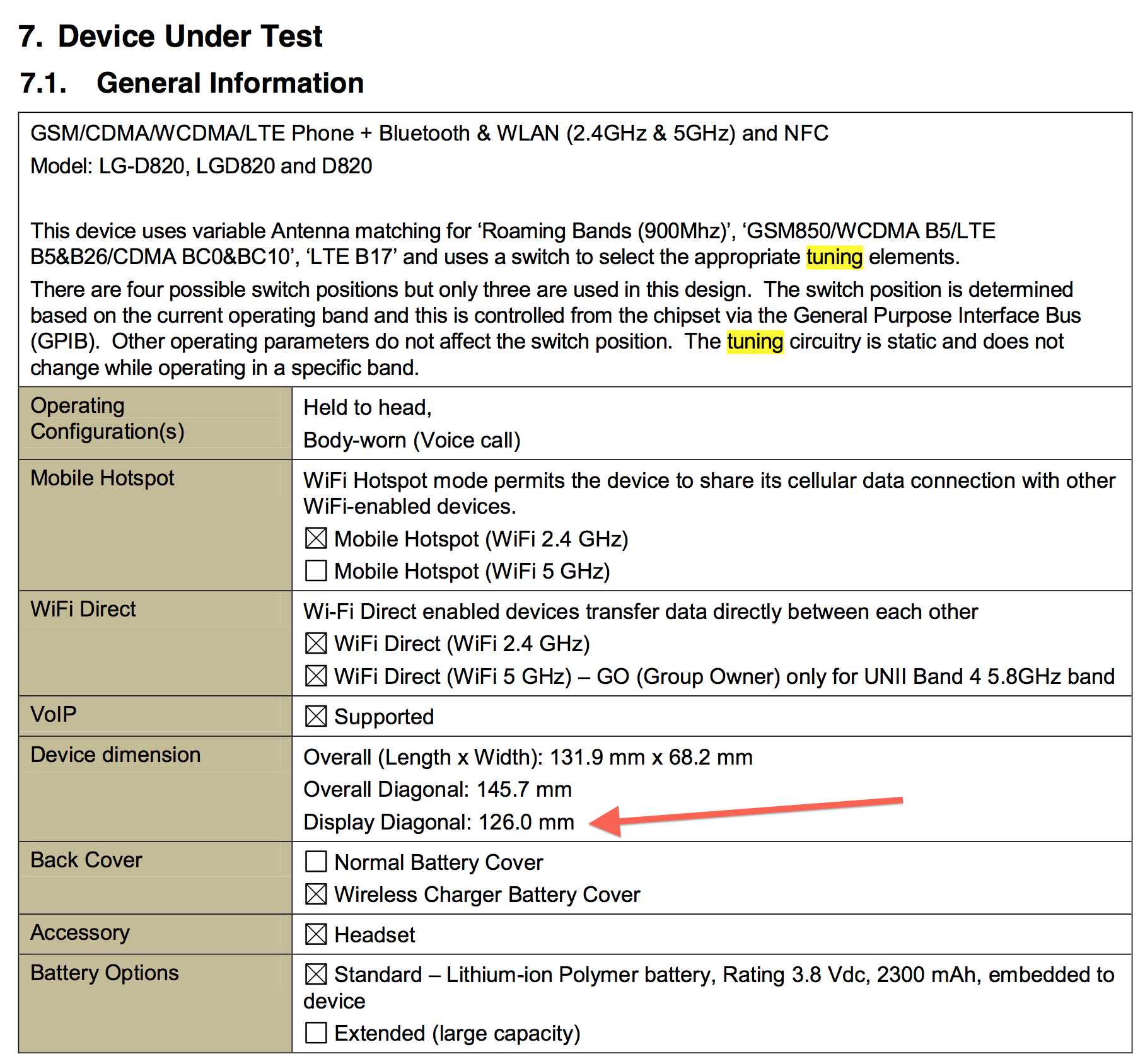
Task: Click the highlighted word tuning before 'elements'
Action: pyautogui.click(x=834, y=257)
